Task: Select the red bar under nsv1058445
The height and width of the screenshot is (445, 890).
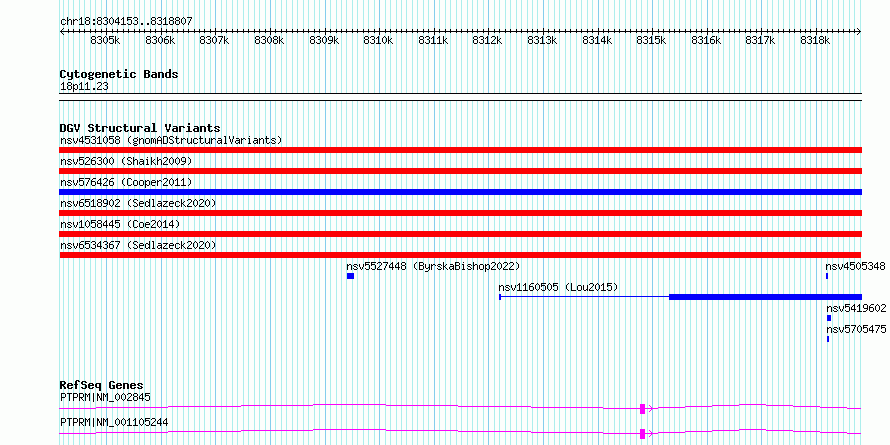Action: pyautogui.click(x=460, y=234)
